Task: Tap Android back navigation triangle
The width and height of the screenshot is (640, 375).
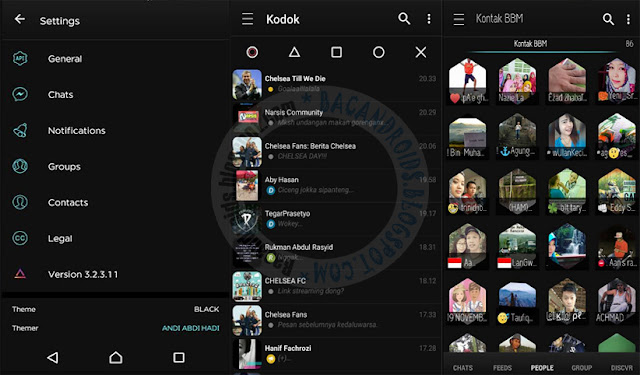Action: tap(53, 358)
